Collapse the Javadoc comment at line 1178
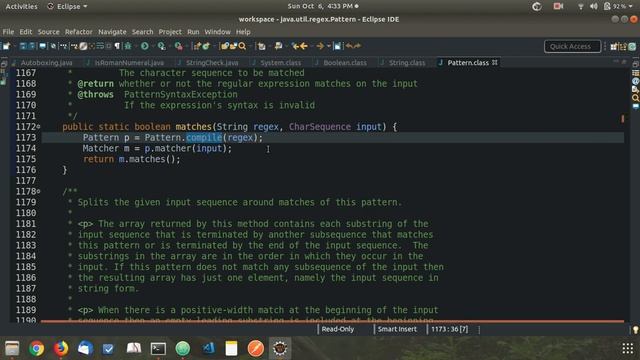 coord(38,191)
